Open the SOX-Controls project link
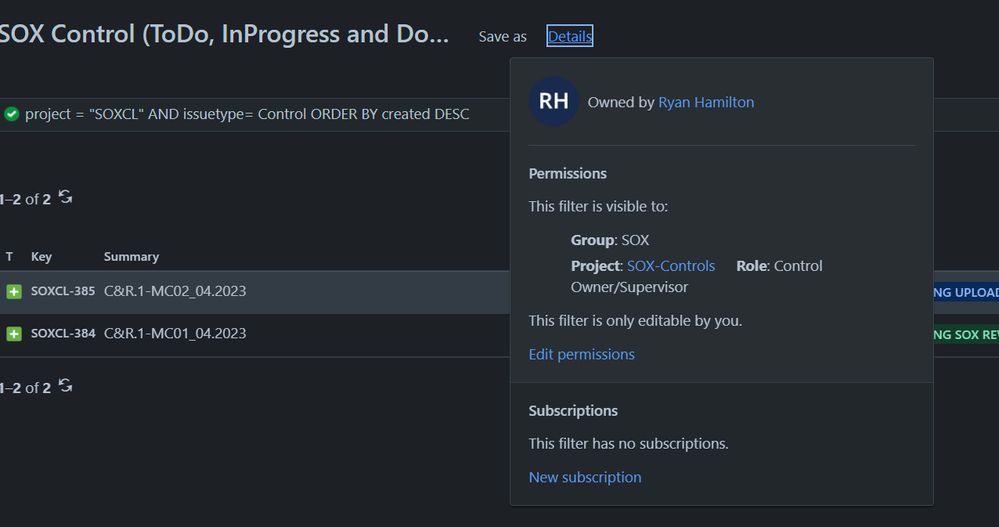Image resolution: width=999 pixels, height=527 pixels. pos(671,266)
